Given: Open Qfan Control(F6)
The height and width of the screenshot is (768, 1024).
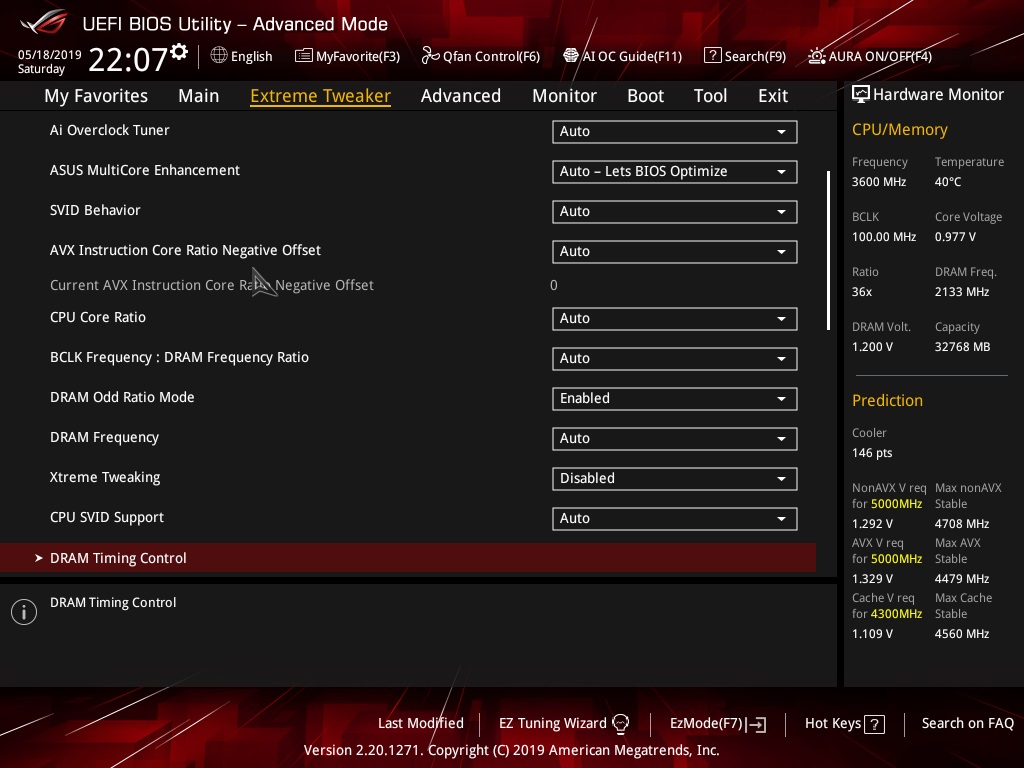Looking at the screenshot, I should [481, 56].
